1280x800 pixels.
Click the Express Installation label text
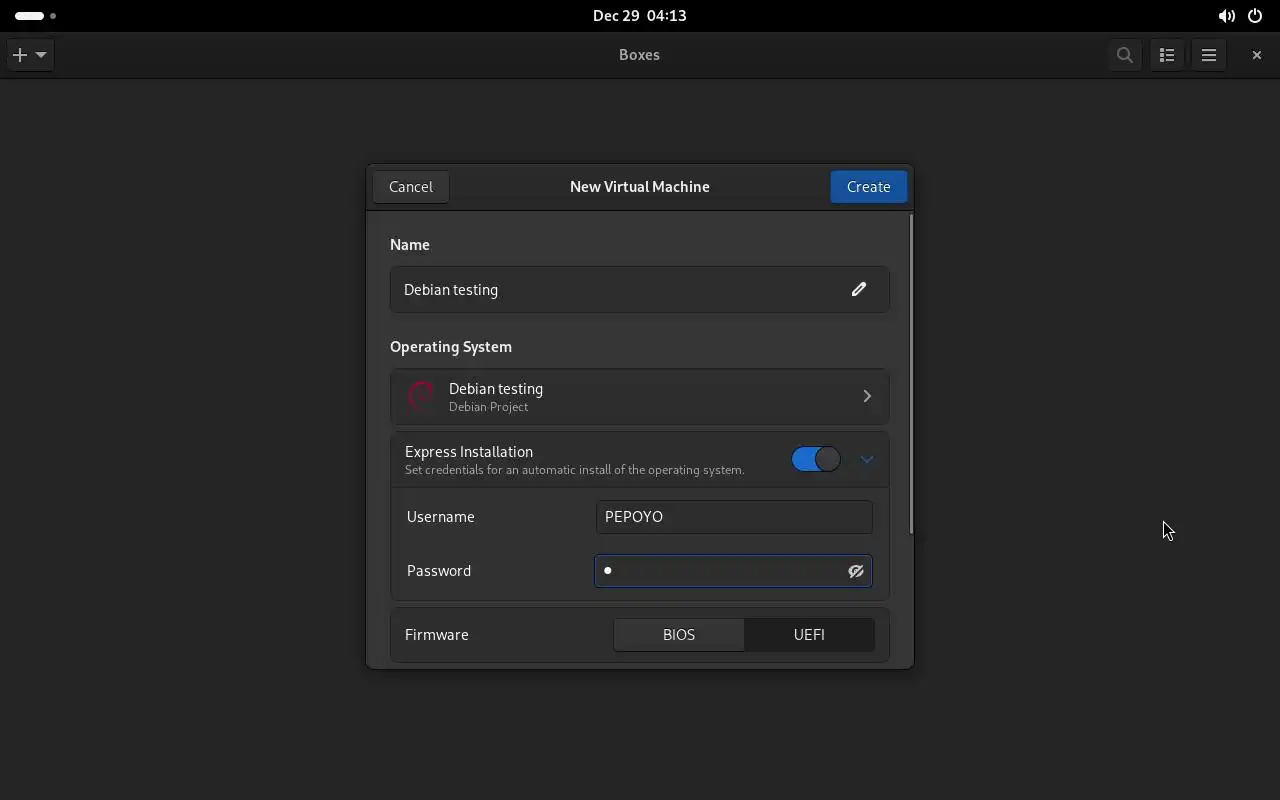pos(469,452)
